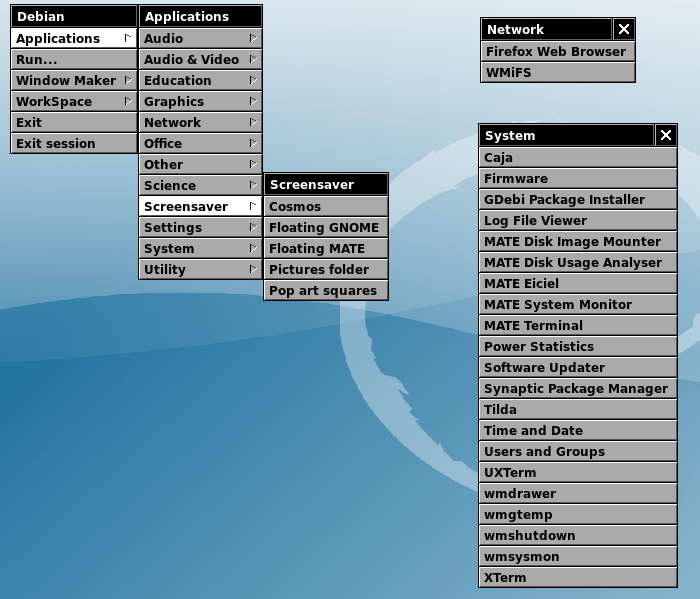Click Exit in the Debian menu

(74, 122)
